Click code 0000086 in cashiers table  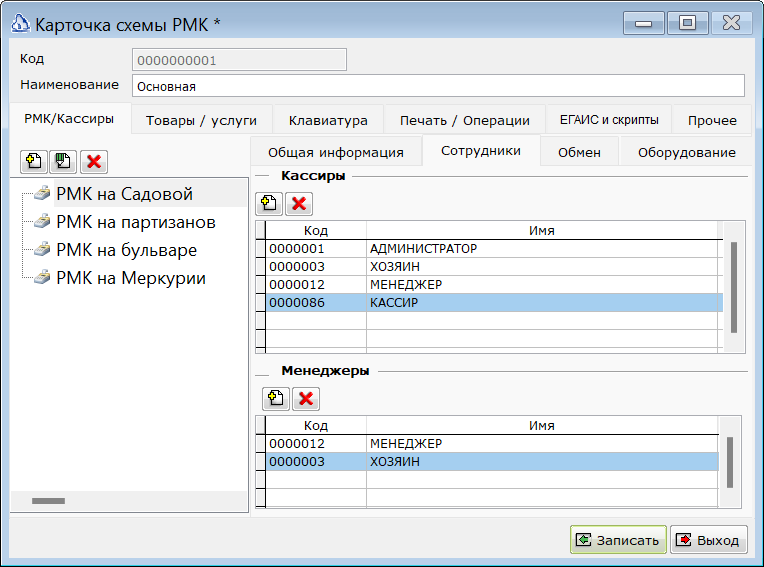[x=297, y=302]
